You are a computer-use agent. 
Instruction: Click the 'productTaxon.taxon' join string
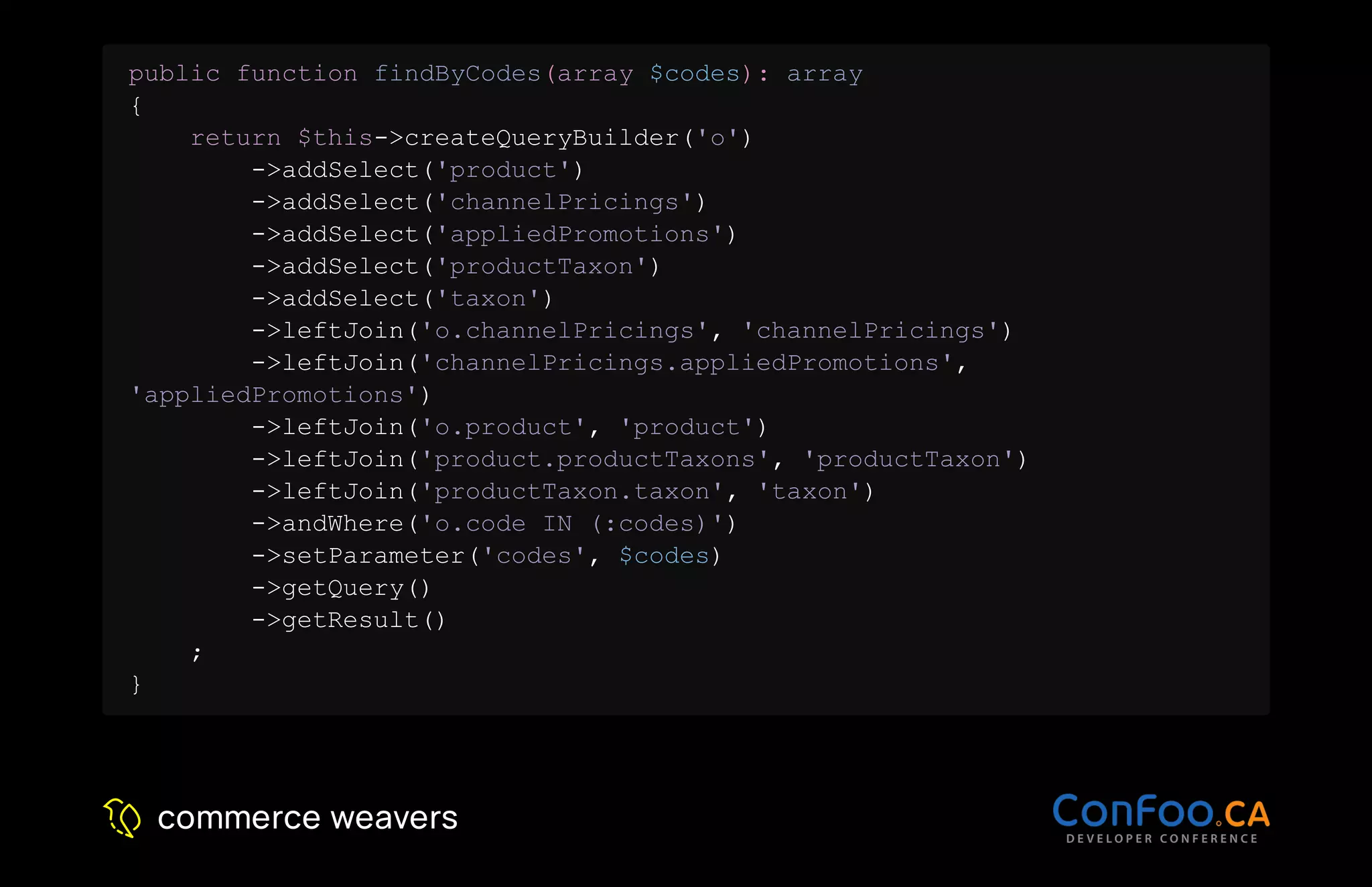point(572,492)
